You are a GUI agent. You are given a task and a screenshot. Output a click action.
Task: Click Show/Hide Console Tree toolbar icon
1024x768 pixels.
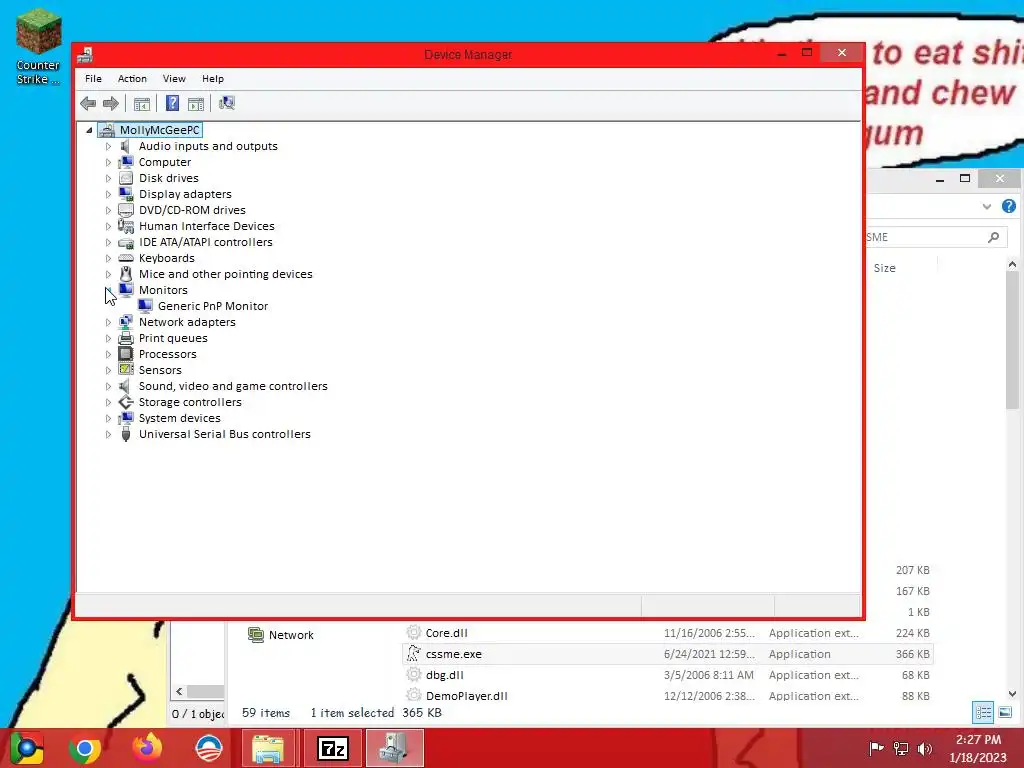click(x=142, y=103)
